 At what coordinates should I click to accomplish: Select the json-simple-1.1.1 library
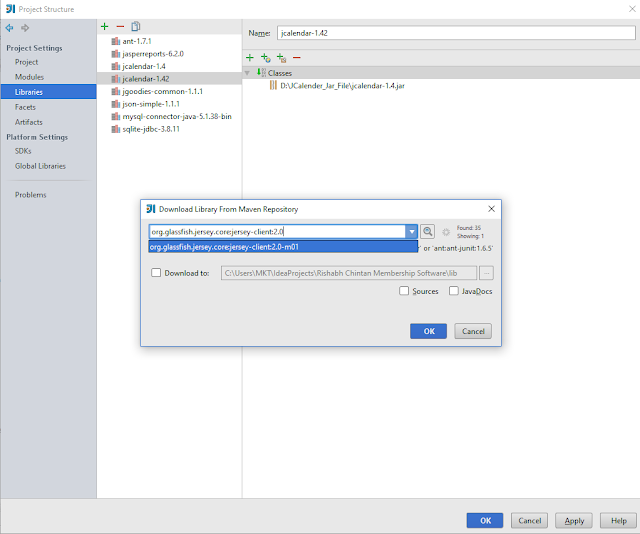(169, 104)
